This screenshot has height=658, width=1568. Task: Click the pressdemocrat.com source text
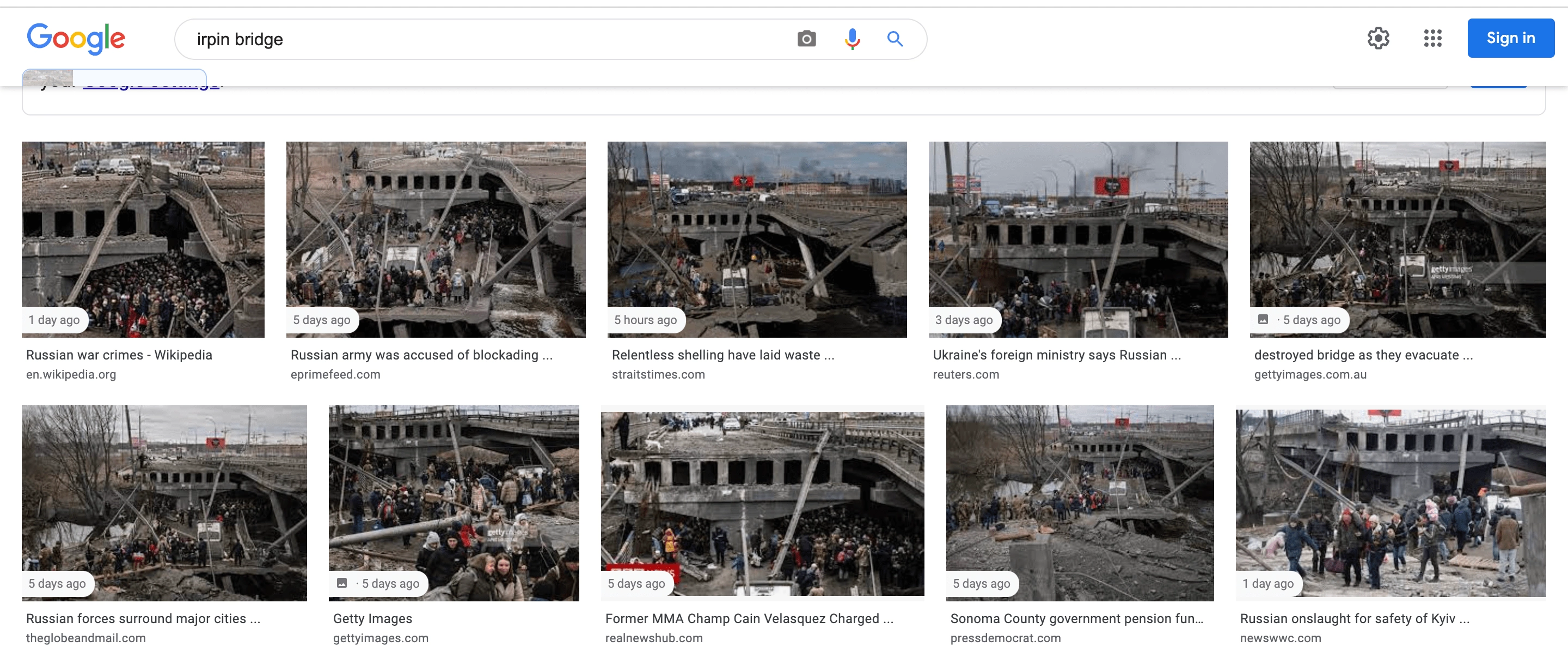point(1006,638)
